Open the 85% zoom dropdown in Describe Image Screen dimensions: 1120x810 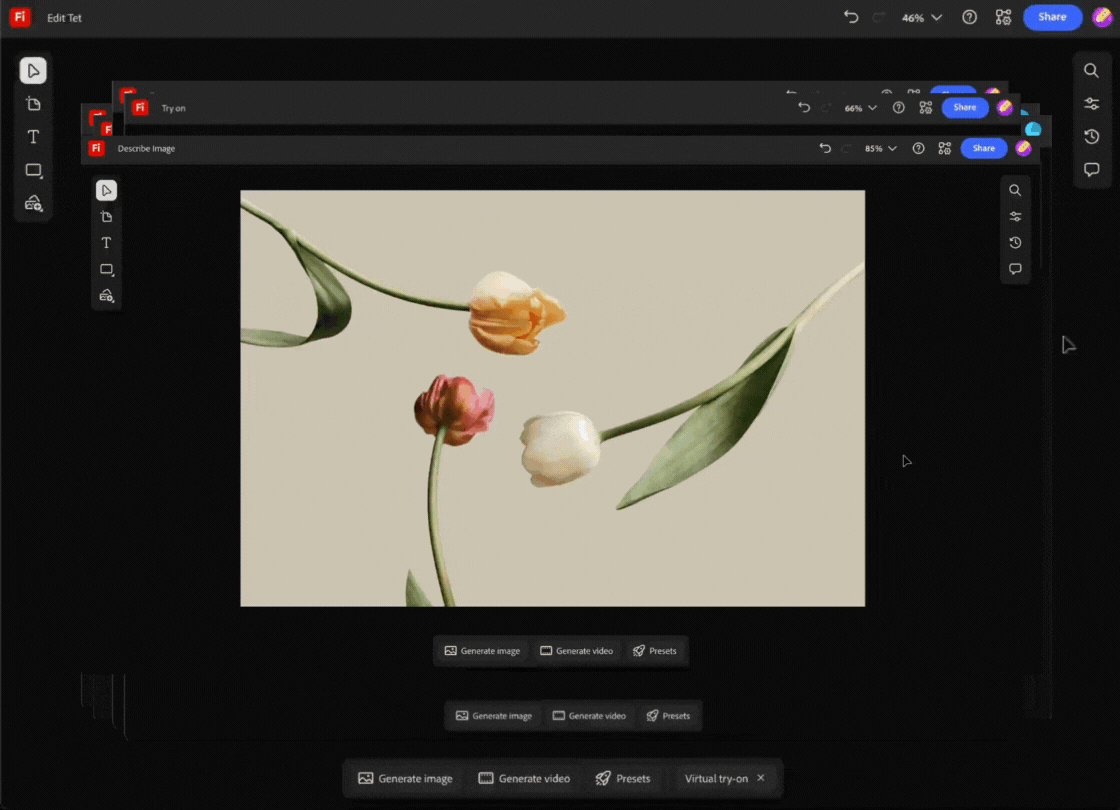pyautogui.click(x=881, y=148)
